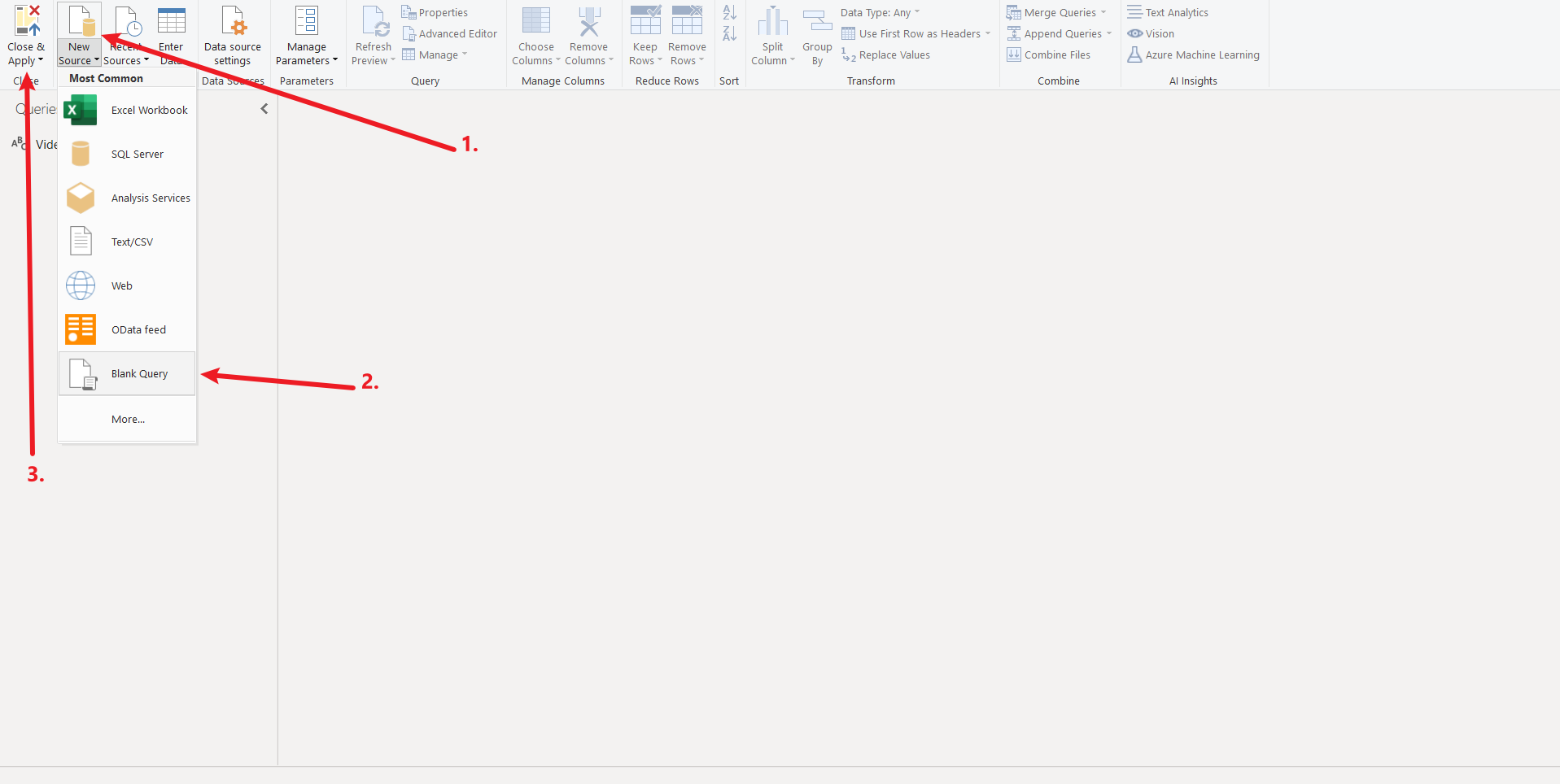Viewport: 1560px width, 784px height.
Task: Select Text/CSV source option
Action: (132, 242)
